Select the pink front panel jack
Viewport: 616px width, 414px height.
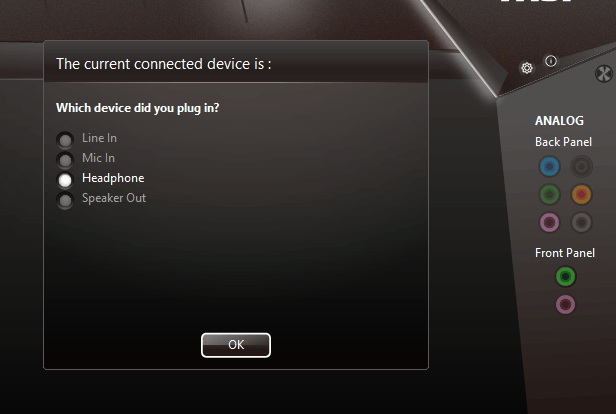(x=565, y=304)
